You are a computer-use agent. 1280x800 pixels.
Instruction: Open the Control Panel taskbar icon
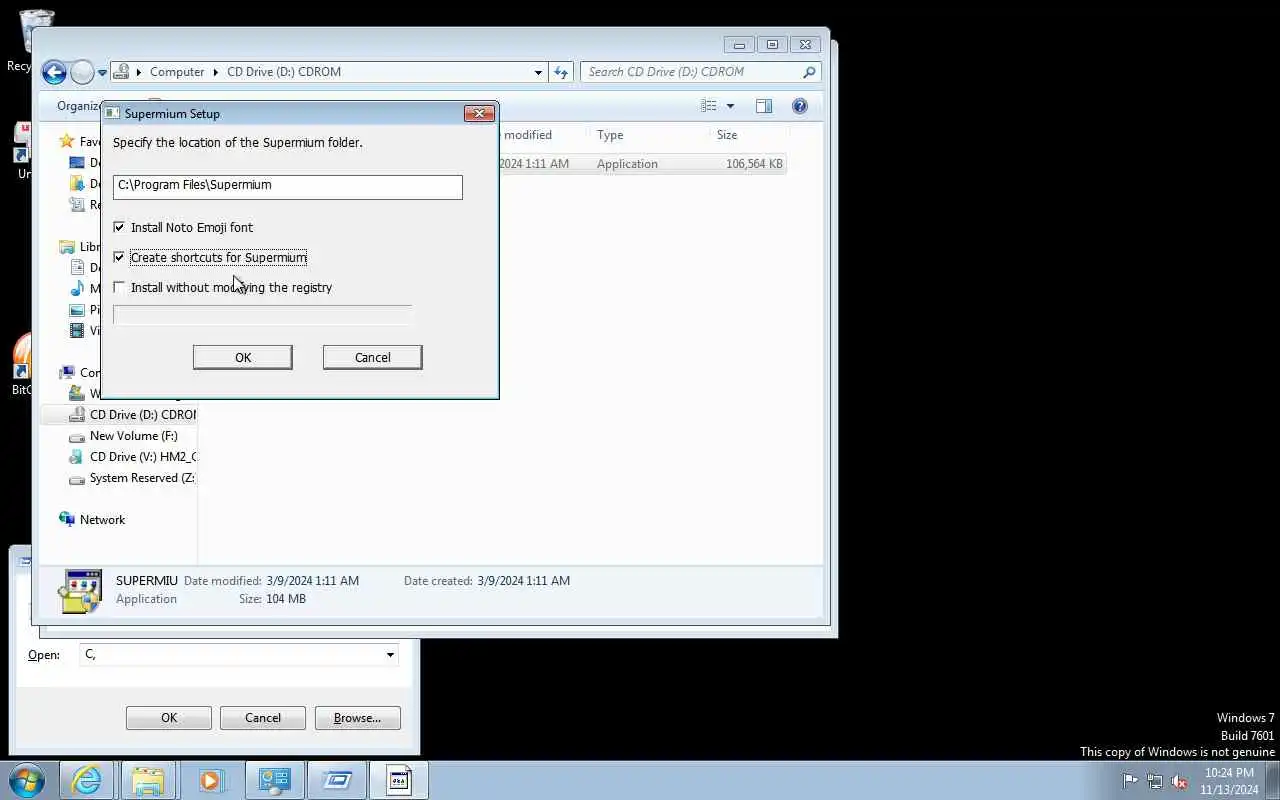(x=274, y=780)
